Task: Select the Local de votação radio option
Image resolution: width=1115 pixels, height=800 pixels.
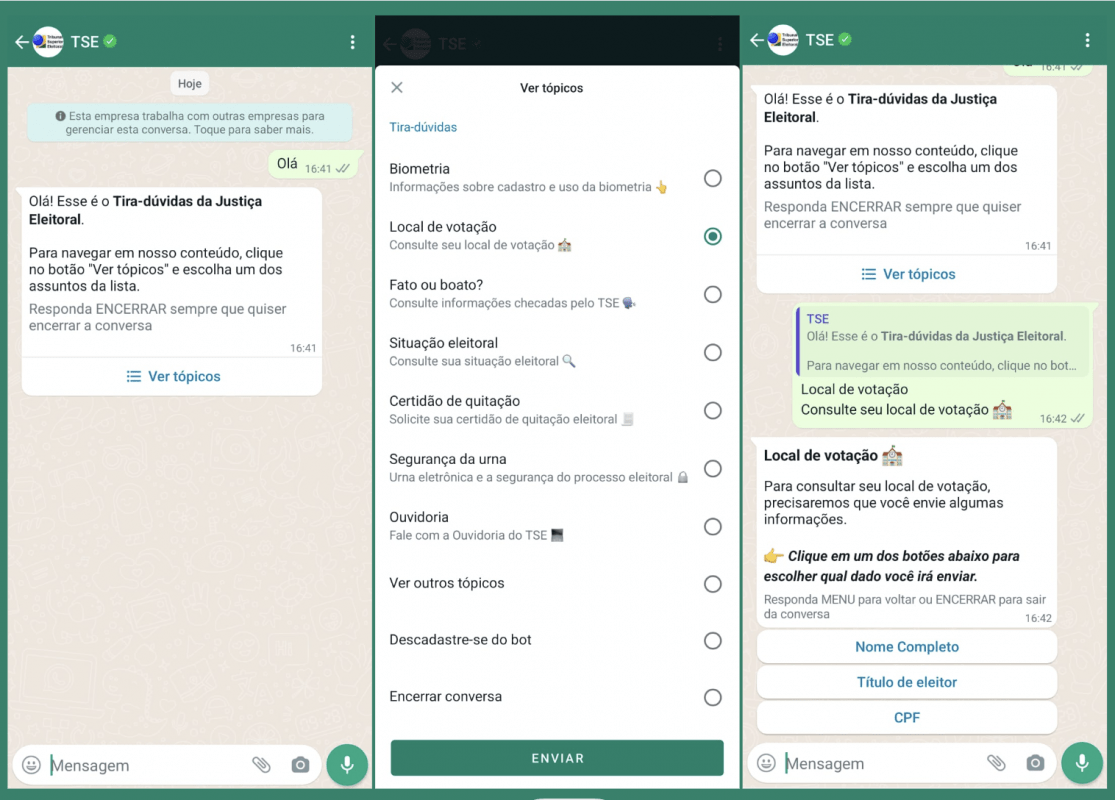Action: [x=713, y=236]
